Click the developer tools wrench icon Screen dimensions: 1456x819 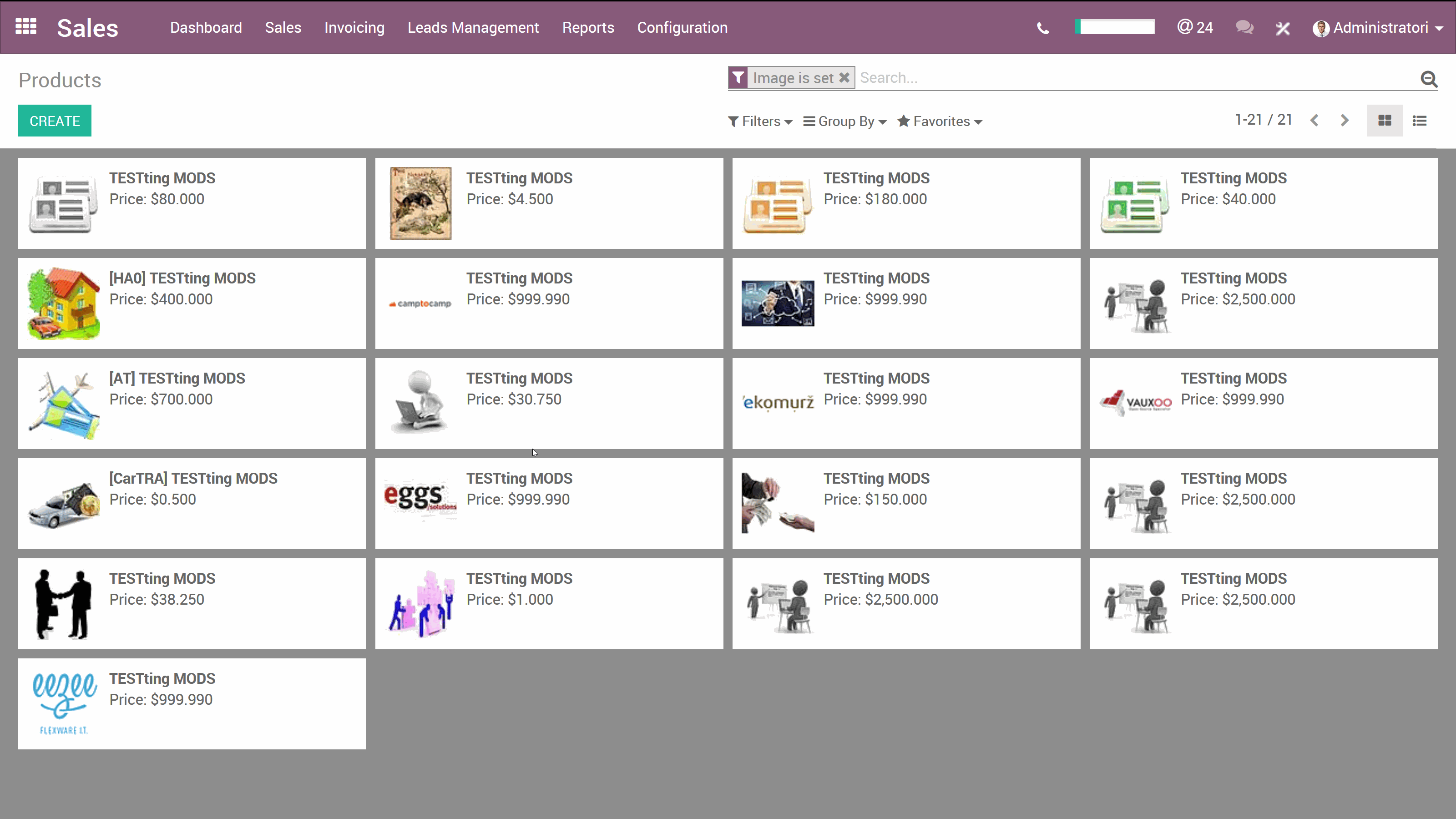click(1283, 27)
